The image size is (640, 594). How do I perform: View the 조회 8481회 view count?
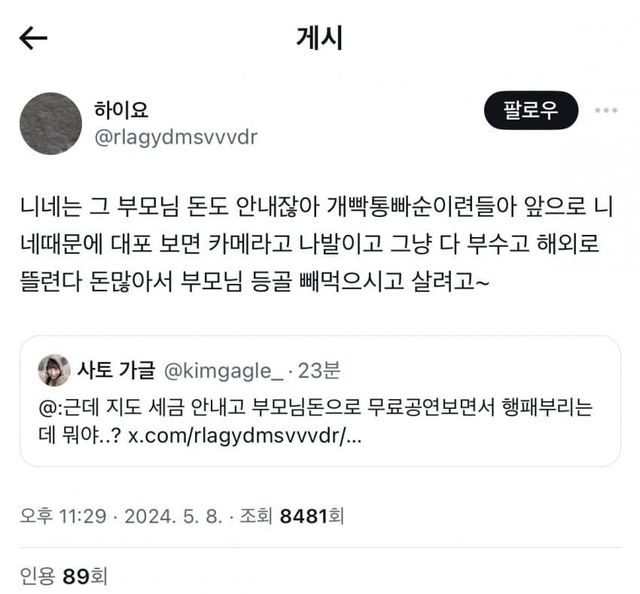(x=291, y=516)
